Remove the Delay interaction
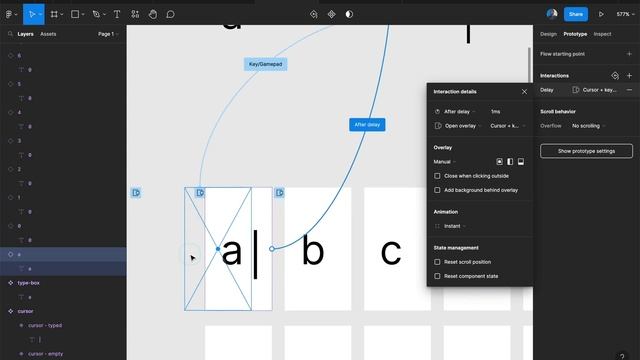Image resolution: width=640 pixels, height=360 pixels. click(x=629, y=90)
